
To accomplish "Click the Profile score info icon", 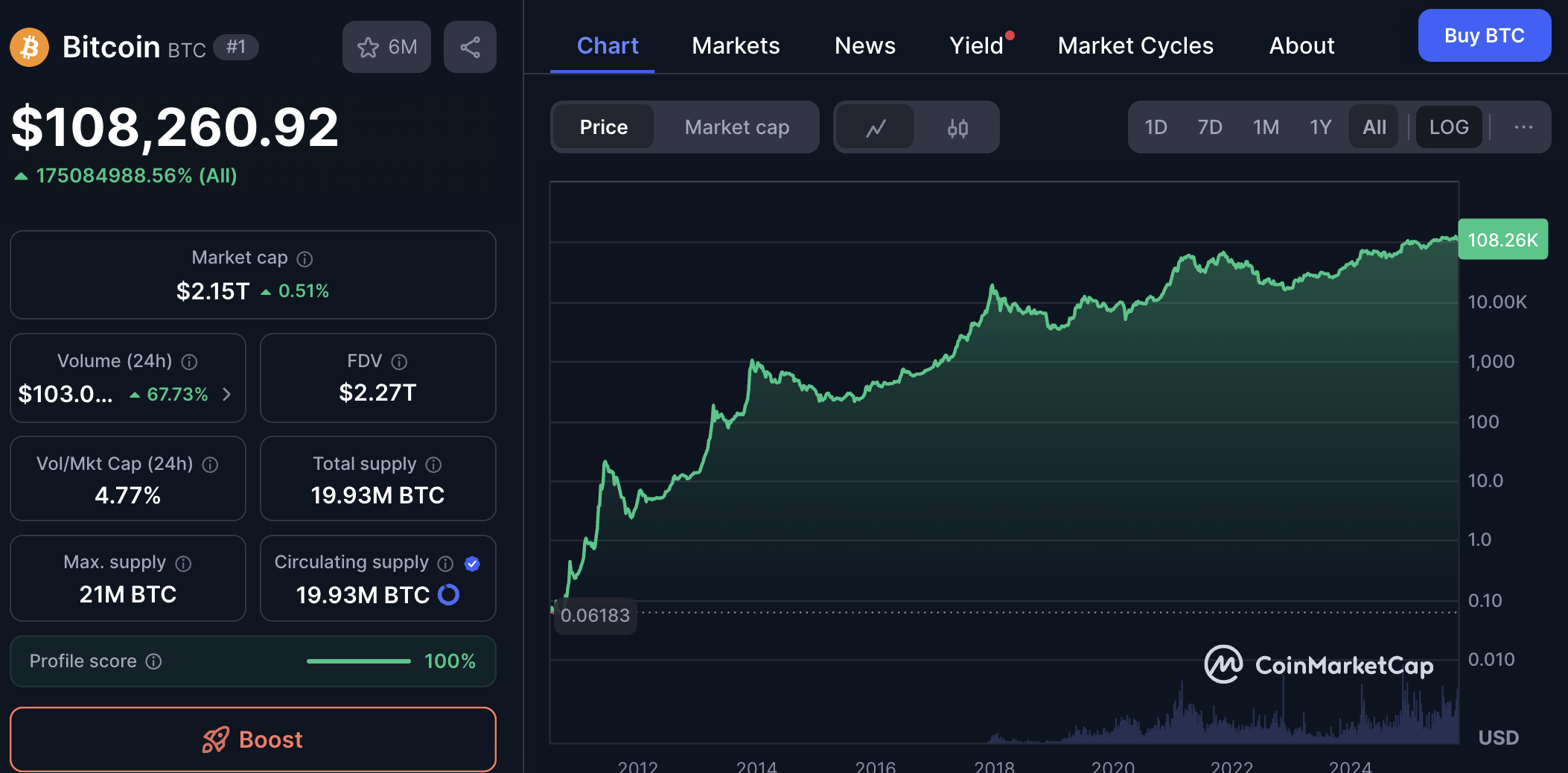I will pos(153,661).
